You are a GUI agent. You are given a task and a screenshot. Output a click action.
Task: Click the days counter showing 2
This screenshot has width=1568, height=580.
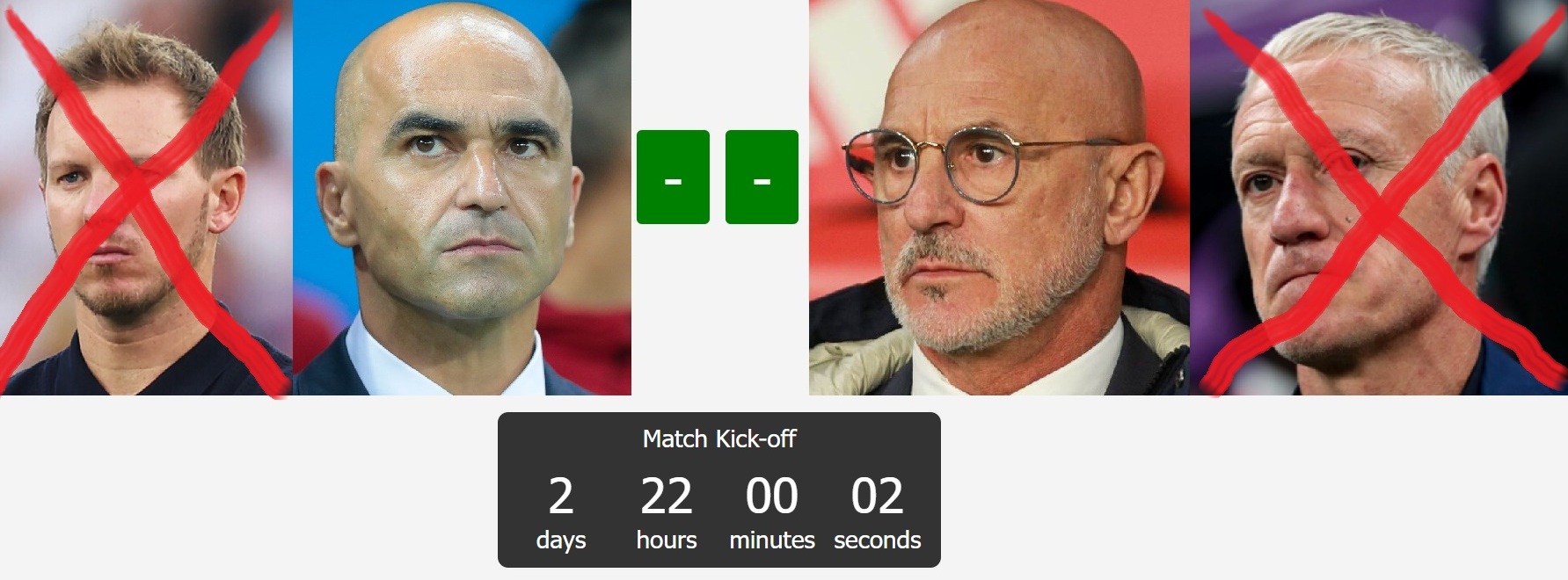(x=561, y=496)
